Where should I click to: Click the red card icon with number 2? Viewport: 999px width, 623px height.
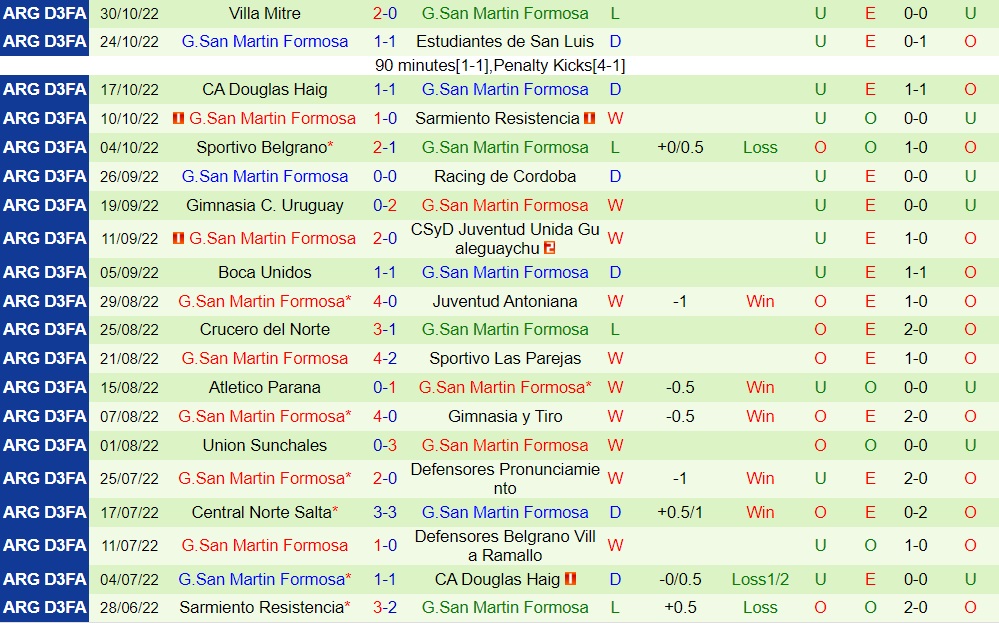(550, 248)
